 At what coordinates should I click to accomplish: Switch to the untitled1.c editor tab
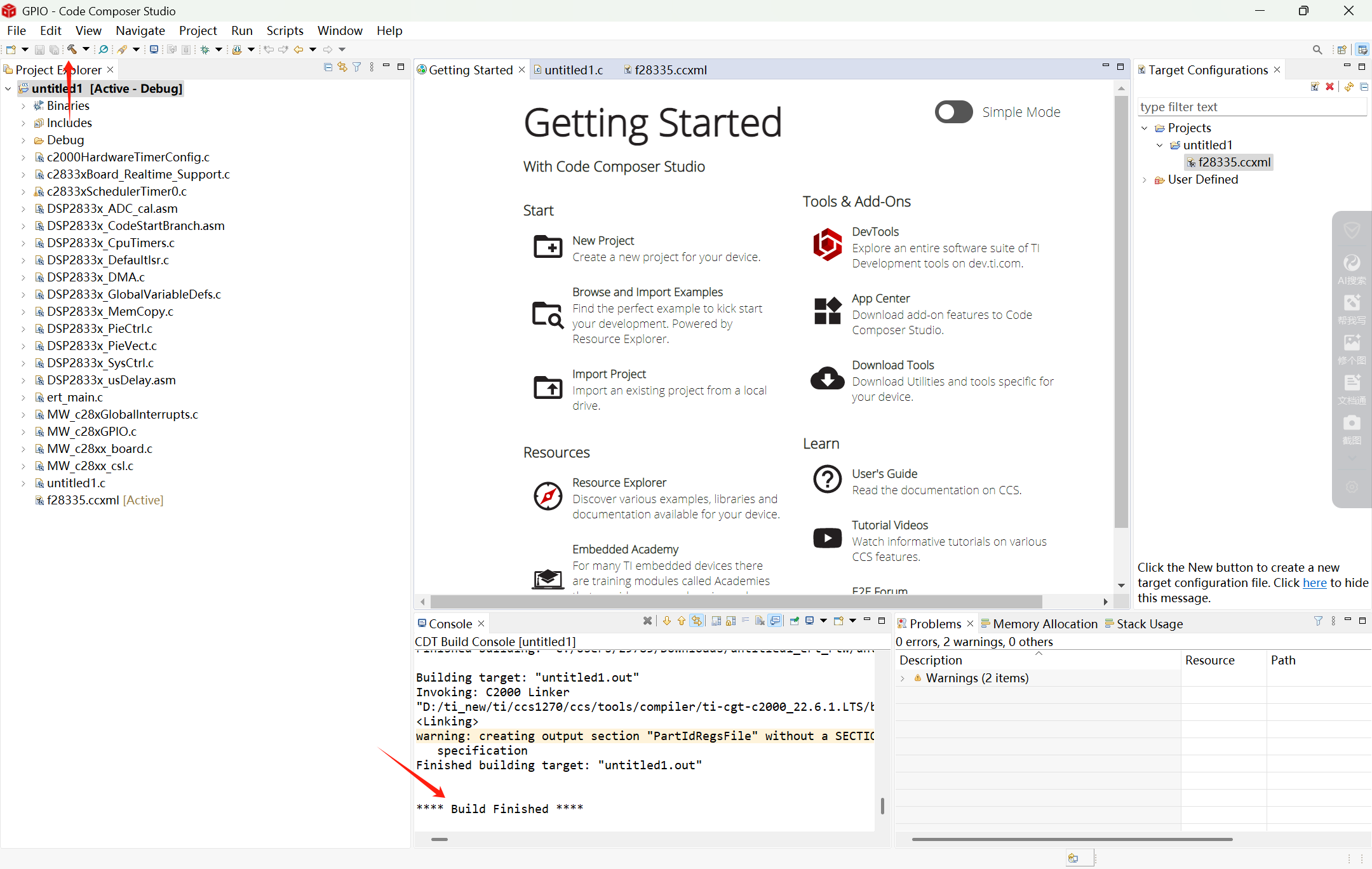pos(573,70)
